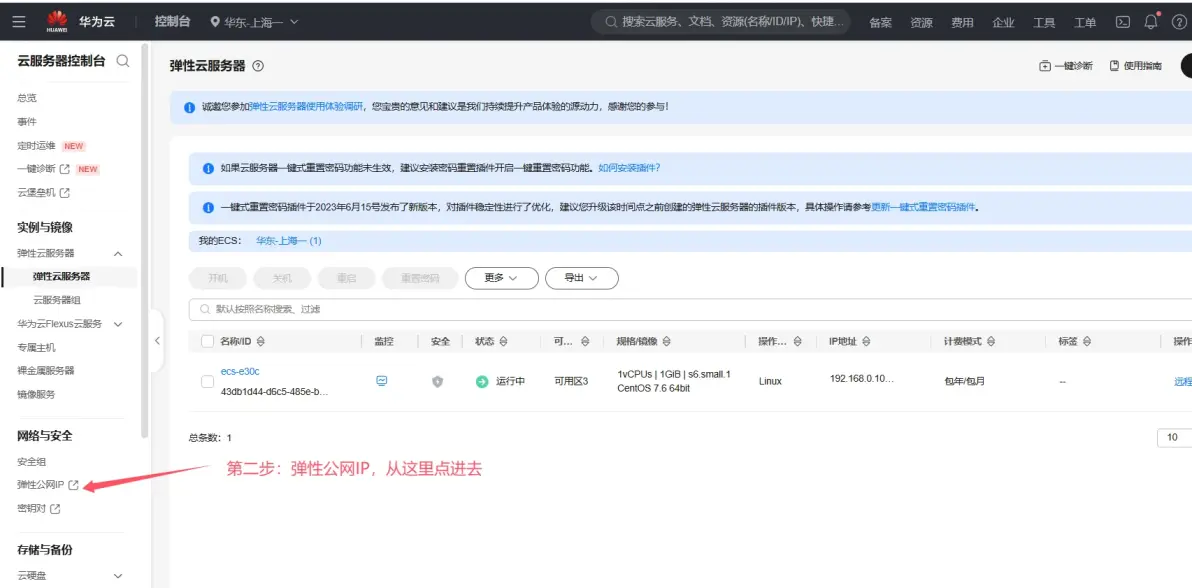Open the ecs-e30c server link

click(240, 371)
